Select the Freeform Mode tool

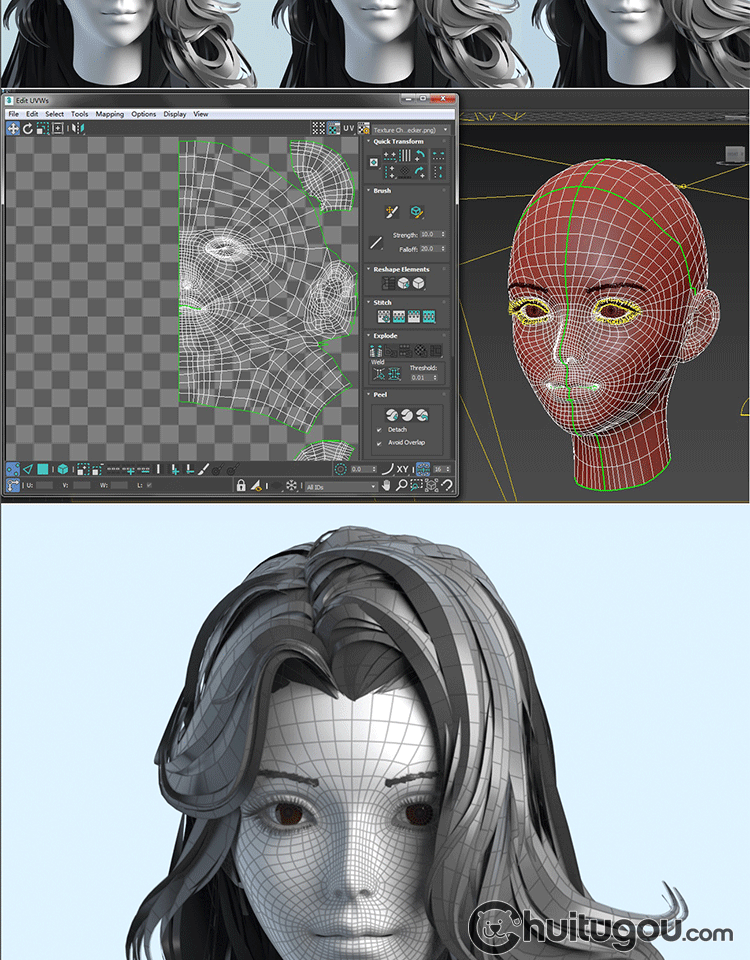coord(58,129)
